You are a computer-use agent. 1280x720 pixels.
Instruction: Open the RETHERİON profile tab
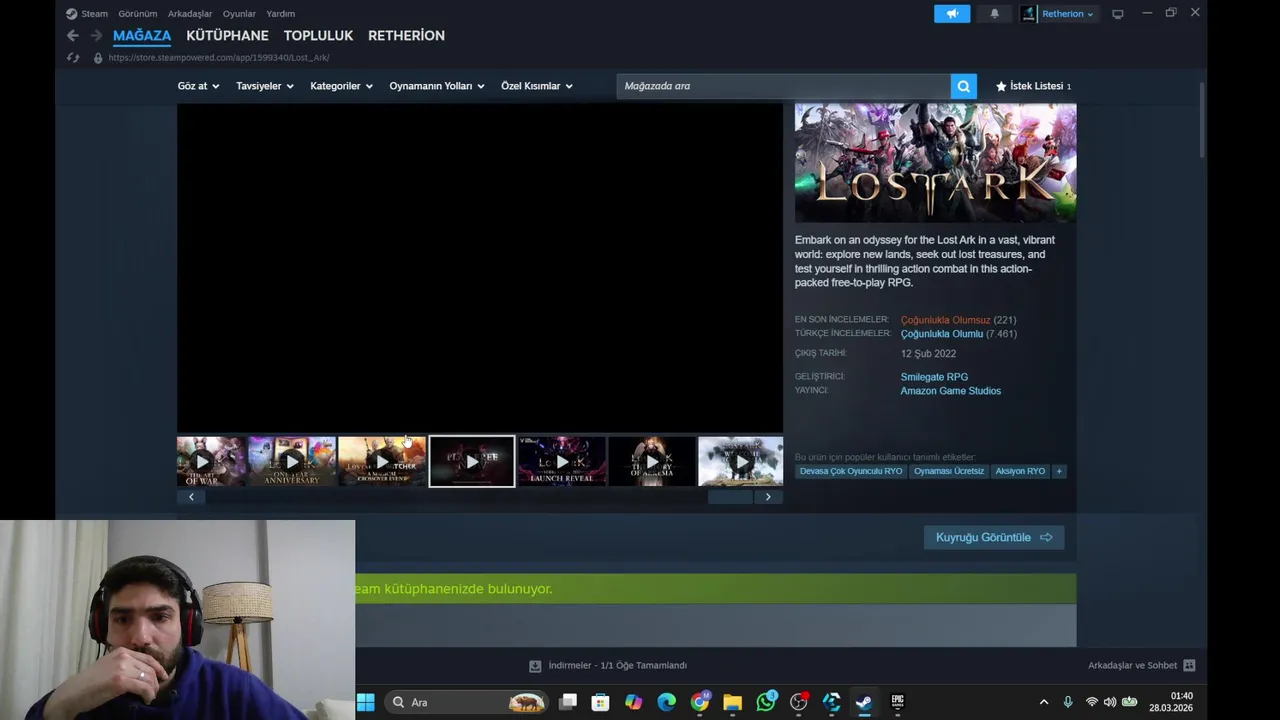pos(406,35)
